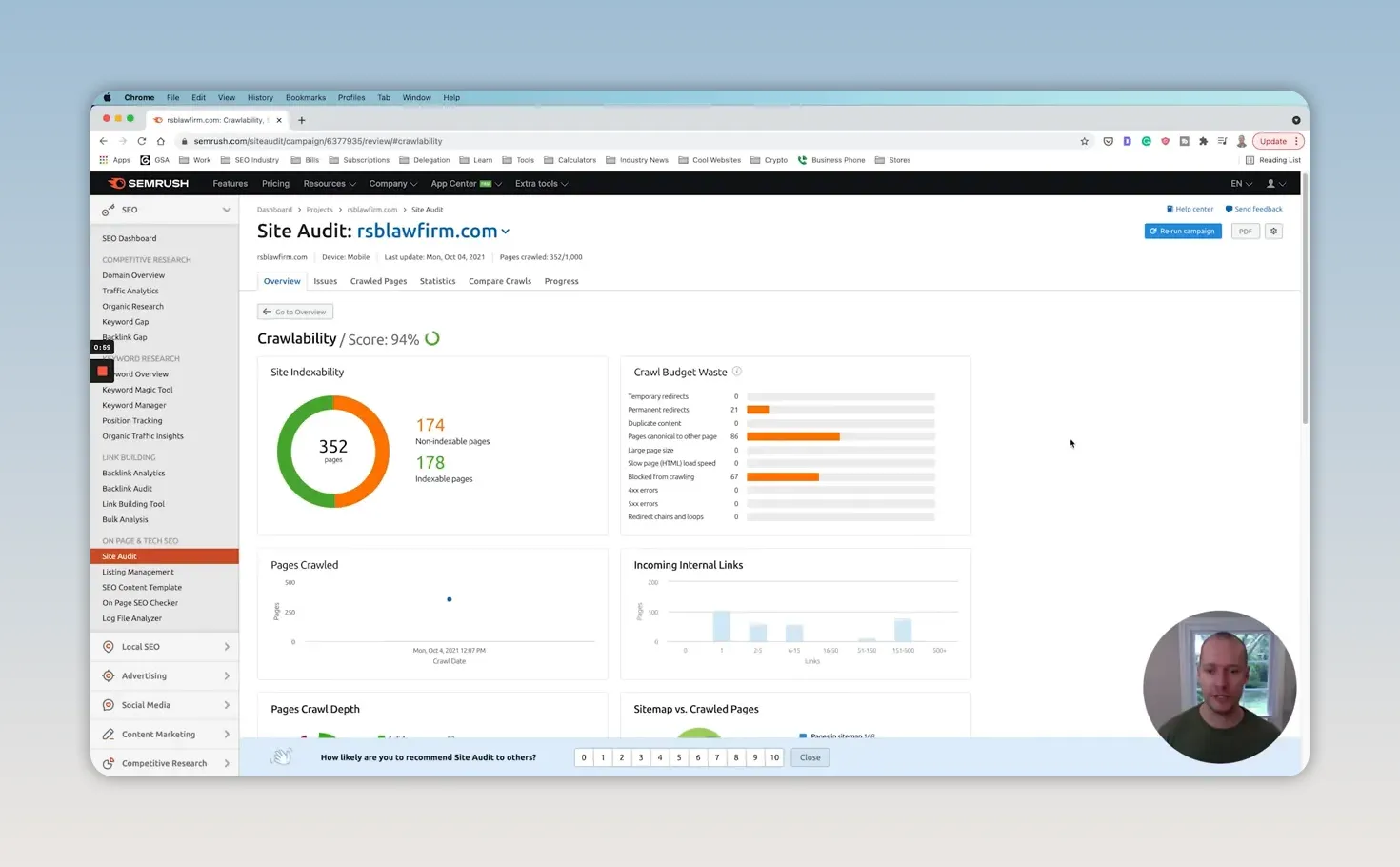Click the browser address bar URL
The height and width of the screenshot is (867, 1400).
[318, 141]
